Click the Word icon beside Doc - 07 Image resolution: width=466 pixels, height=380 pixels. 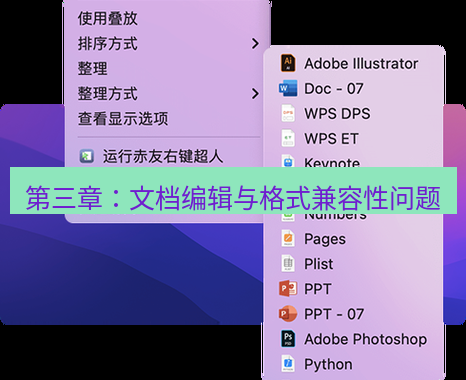point(288,89)
